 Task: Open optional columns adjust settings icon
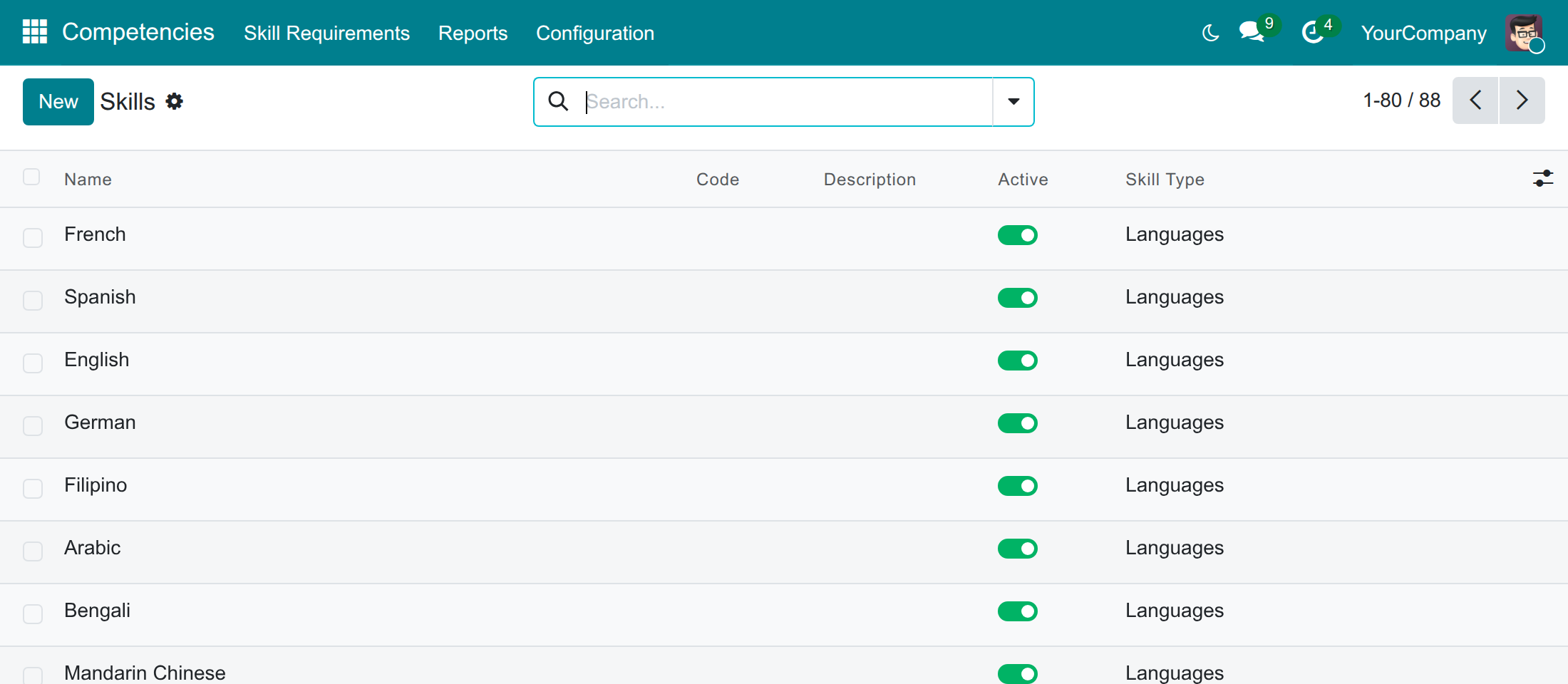(1542, 178)
